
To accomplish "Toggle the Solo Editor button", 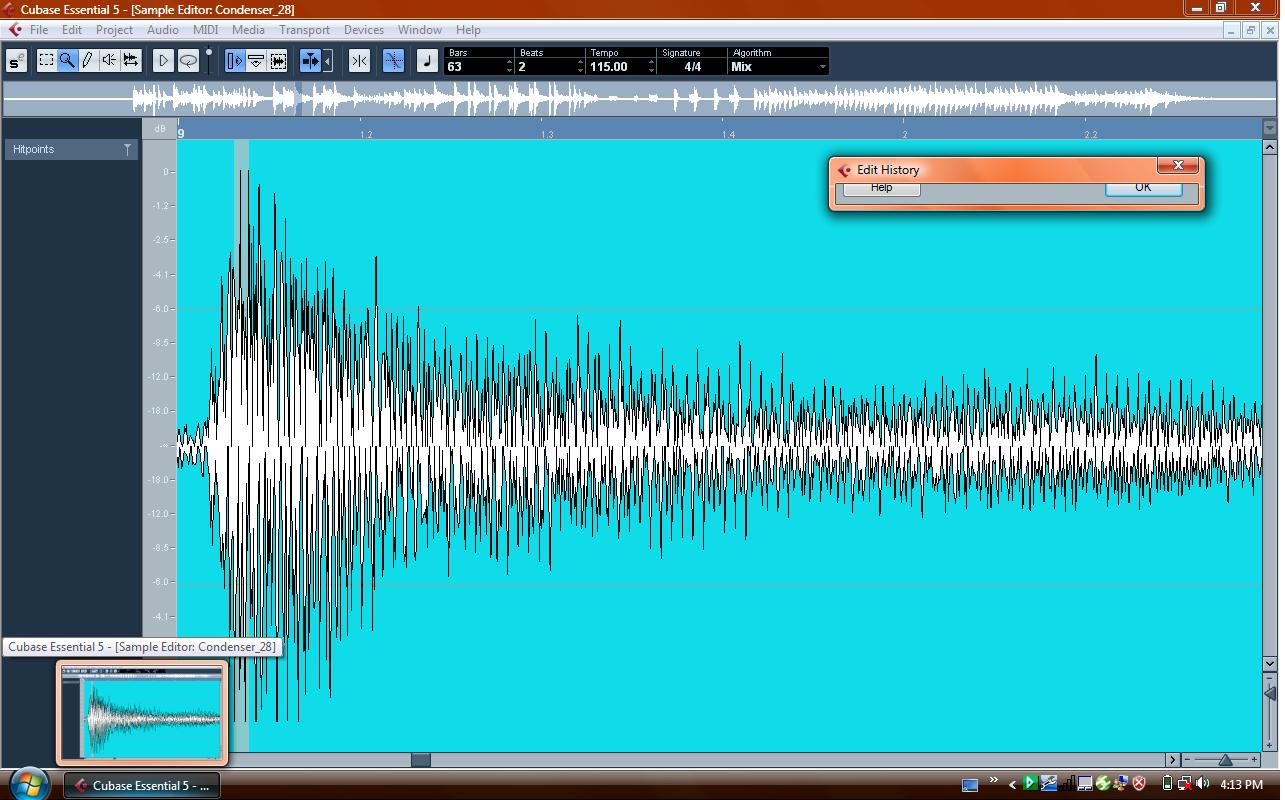I will pos(16,62).
